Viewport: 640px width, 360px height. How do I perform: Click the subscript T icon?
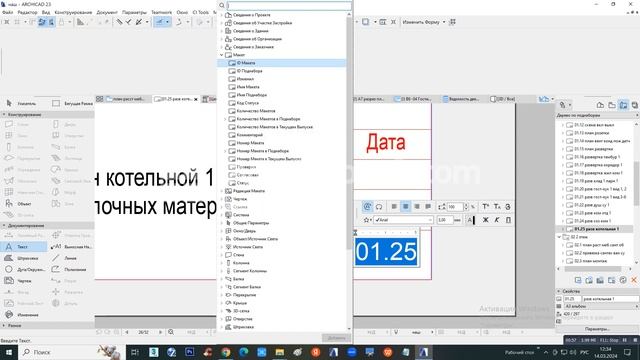[497, 207]
